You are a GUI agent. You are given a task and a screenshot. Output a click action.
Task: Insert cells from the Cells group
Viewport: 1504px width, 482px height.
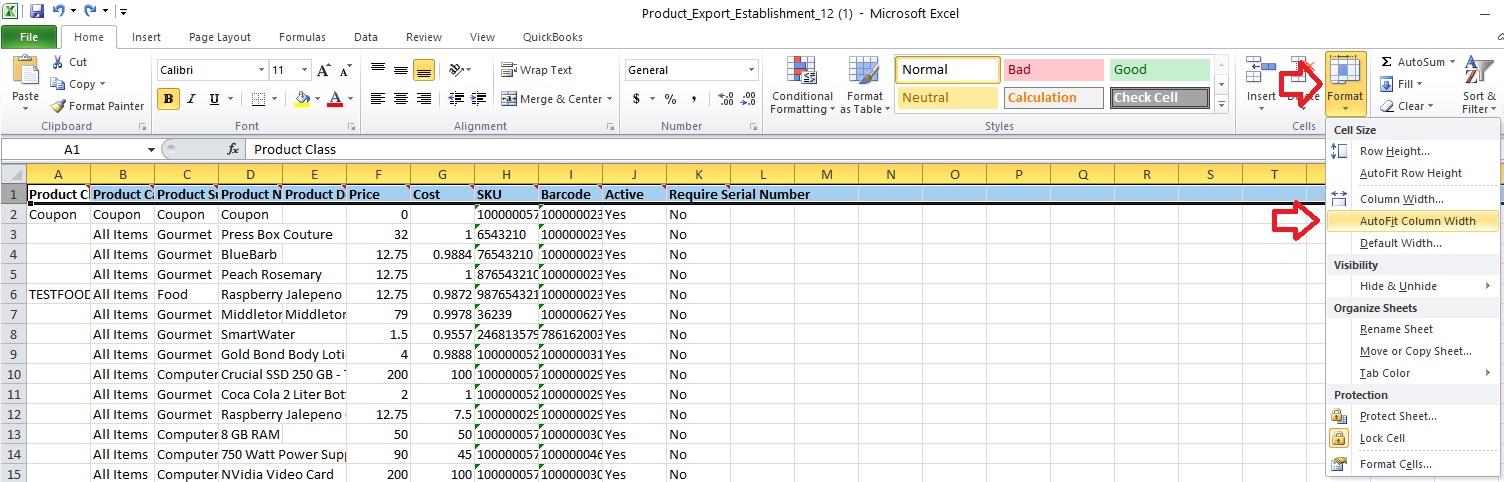[x=1261, y=82]
